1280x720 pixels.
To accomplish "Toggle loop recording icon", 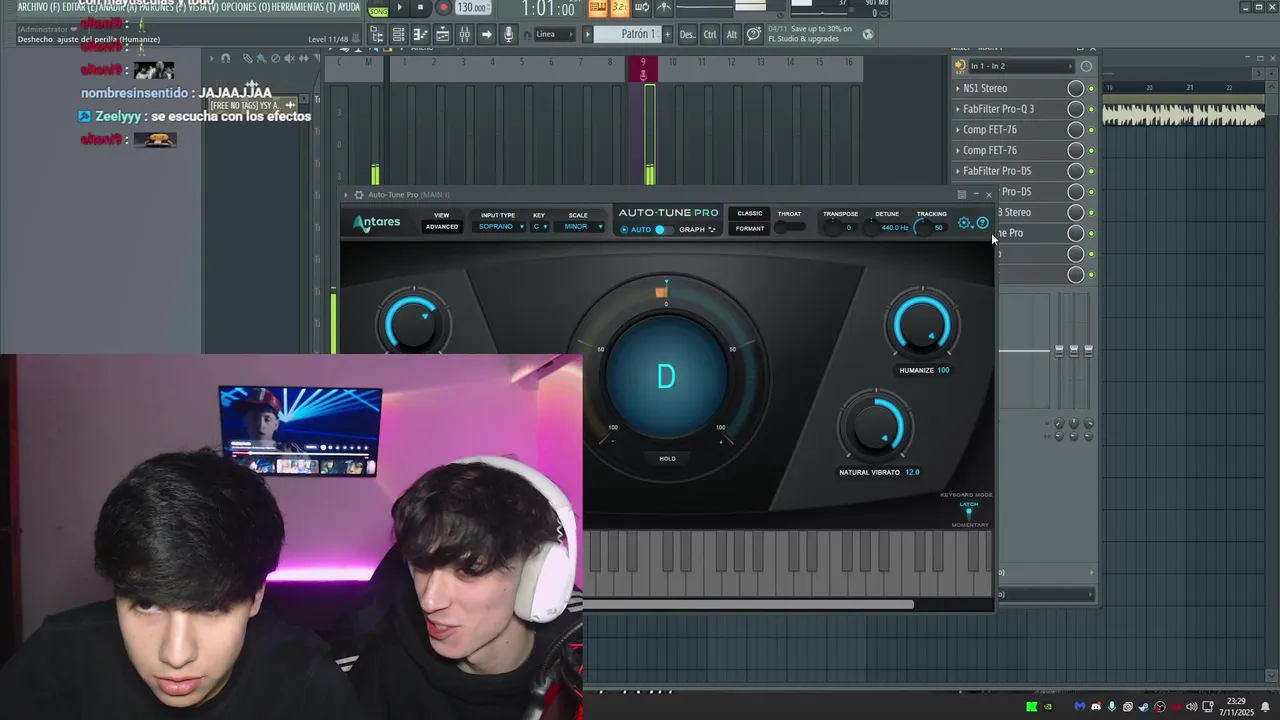I will point(641,8).
